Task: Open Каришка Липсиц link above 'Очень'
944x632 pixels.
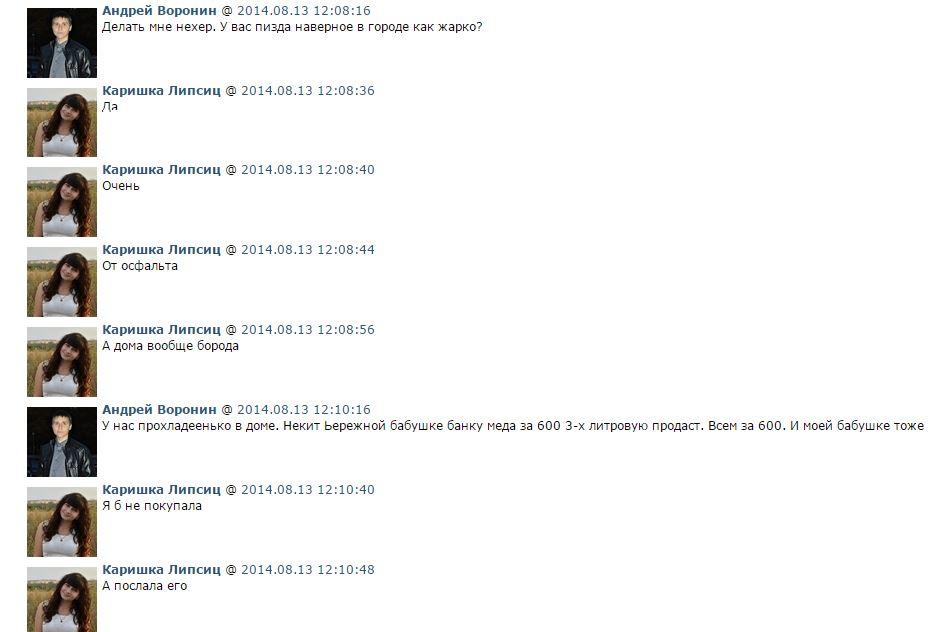Action: click(x=161, y=170)
